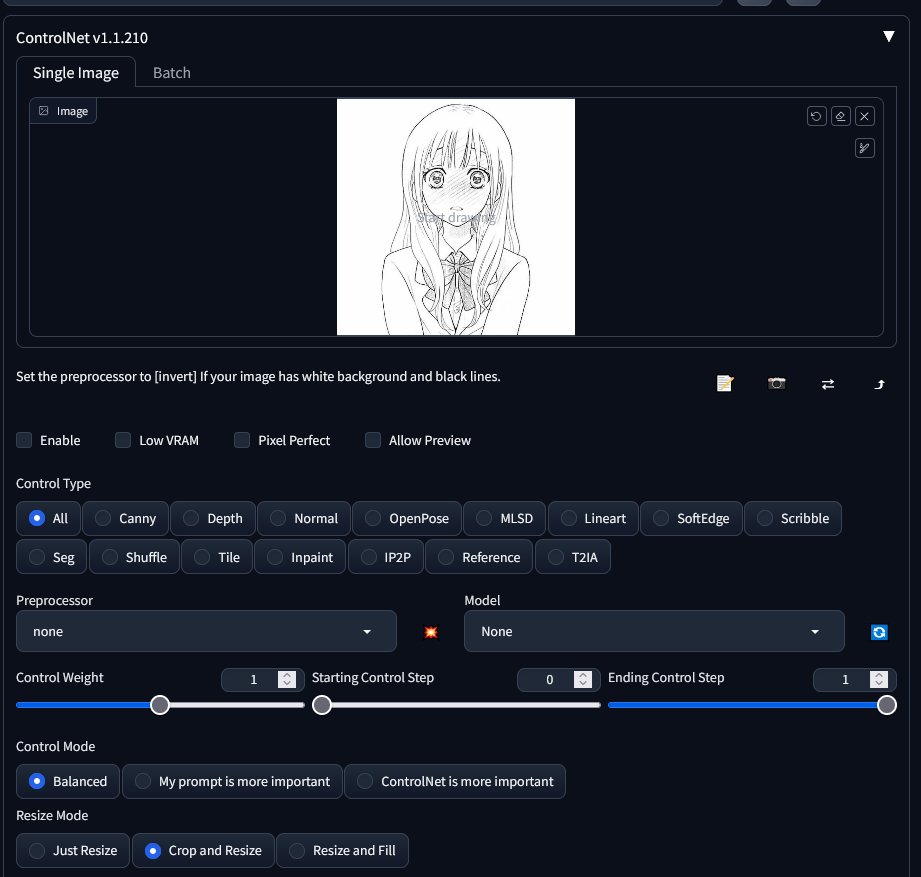Click Ending Control Step stepper arrows

(x=879, y=680)
